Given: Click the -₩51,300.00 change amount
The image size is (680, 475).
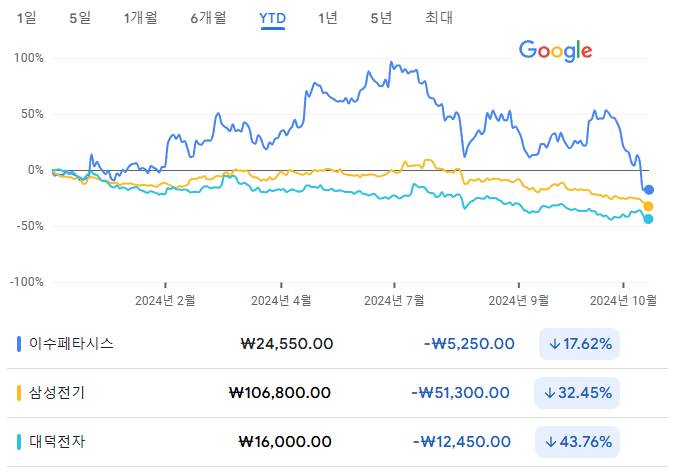Looking at the screenshot, I should click(461, 393).
